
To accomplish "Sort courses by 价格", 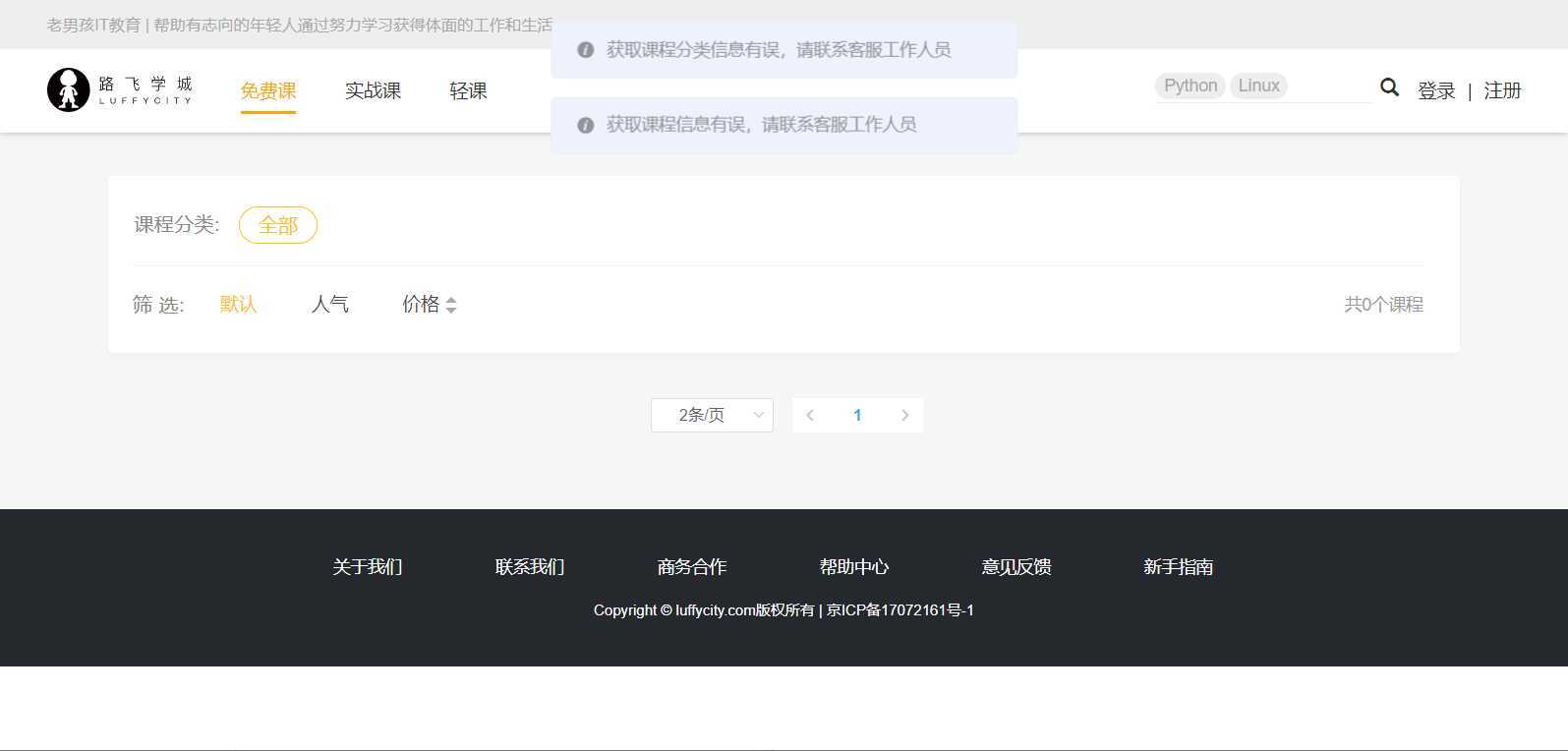I will click(x=421, y=305).
